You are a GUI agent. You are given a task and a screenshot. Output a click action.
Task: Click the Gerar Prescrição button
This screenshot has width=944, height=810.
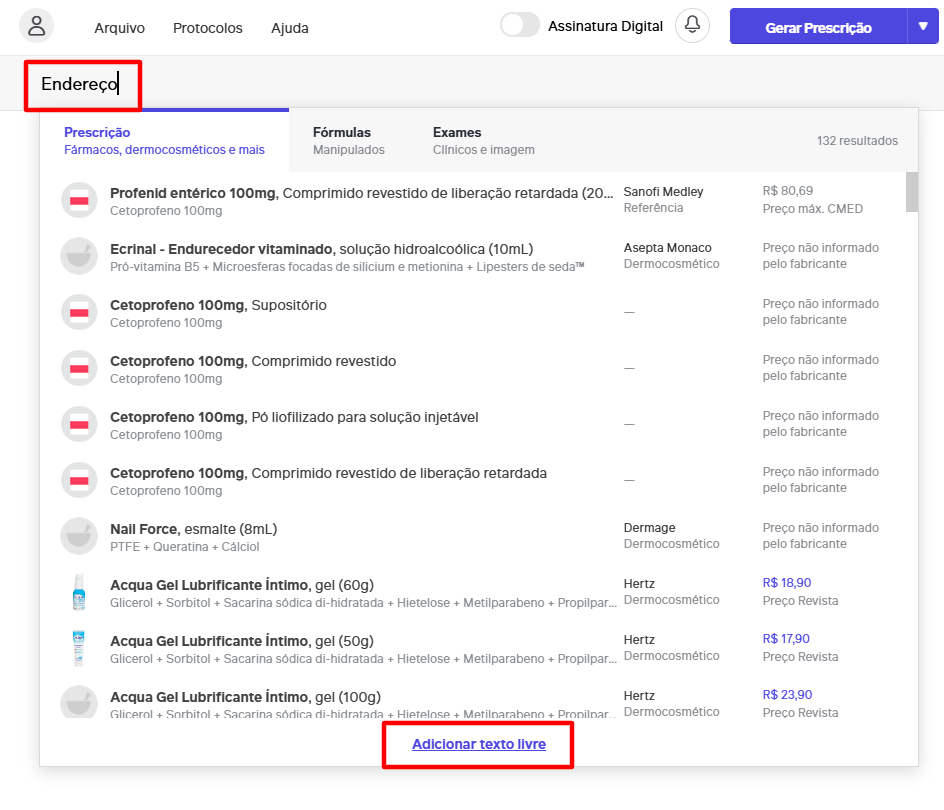click(818, 28)
